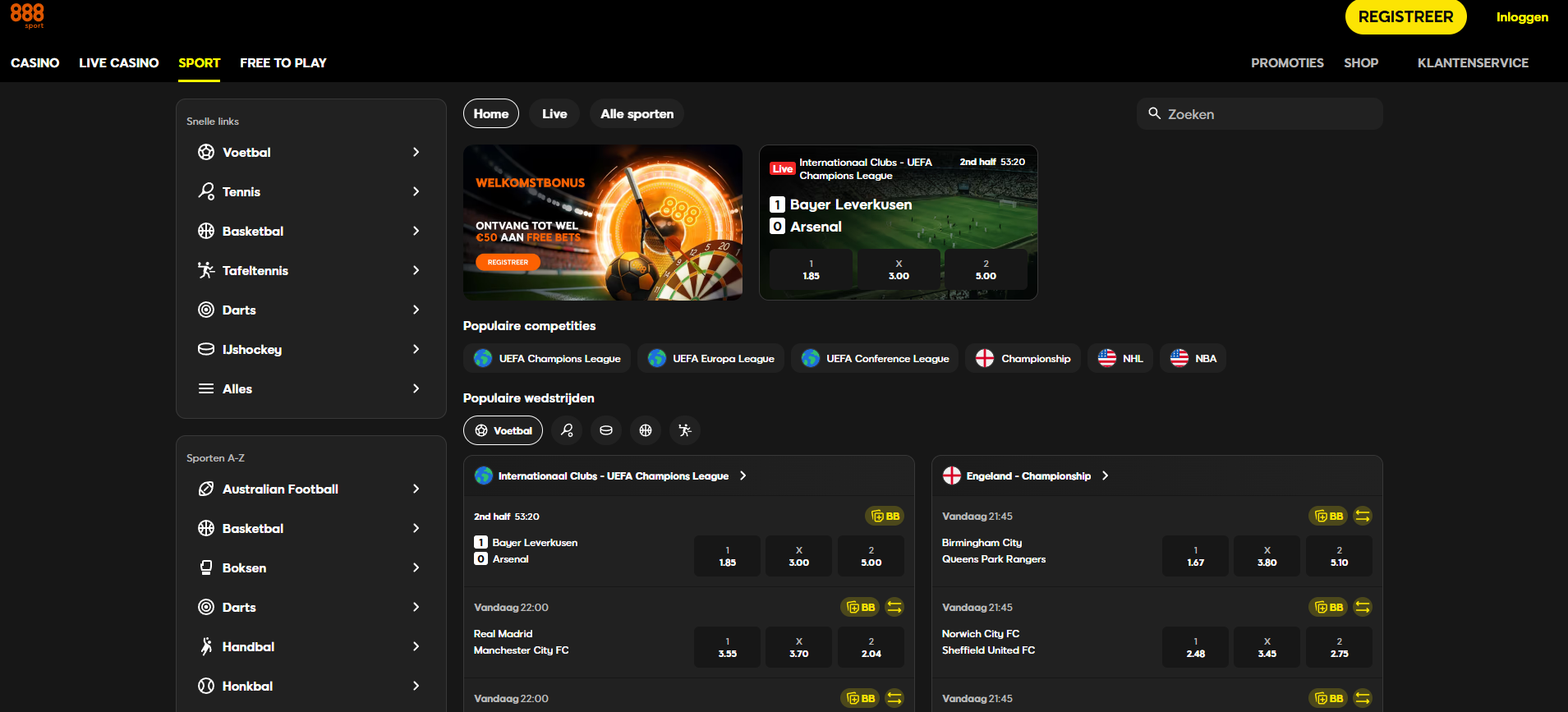The width and height of the screenshot is (1568, 712).
Task: Open the UEFA Europa League competition chip
Action: coord(710,358)
